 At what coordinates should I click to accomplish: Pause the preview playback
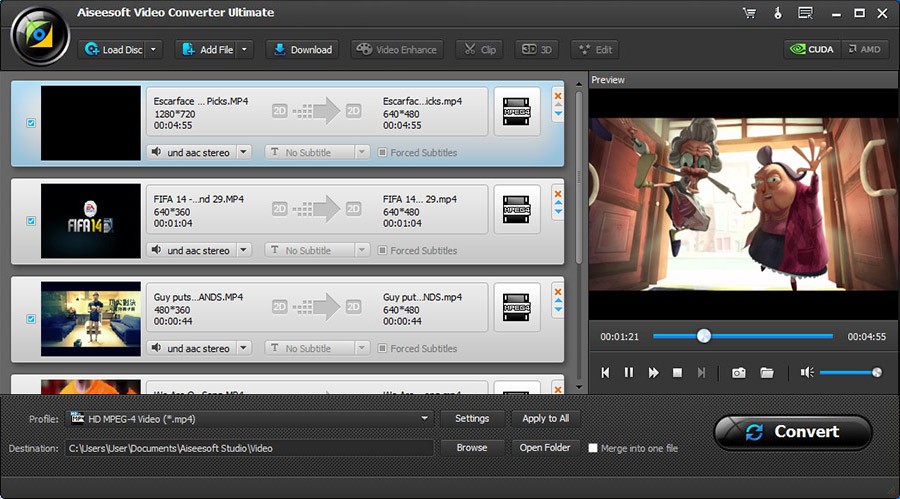coord(629,373)
